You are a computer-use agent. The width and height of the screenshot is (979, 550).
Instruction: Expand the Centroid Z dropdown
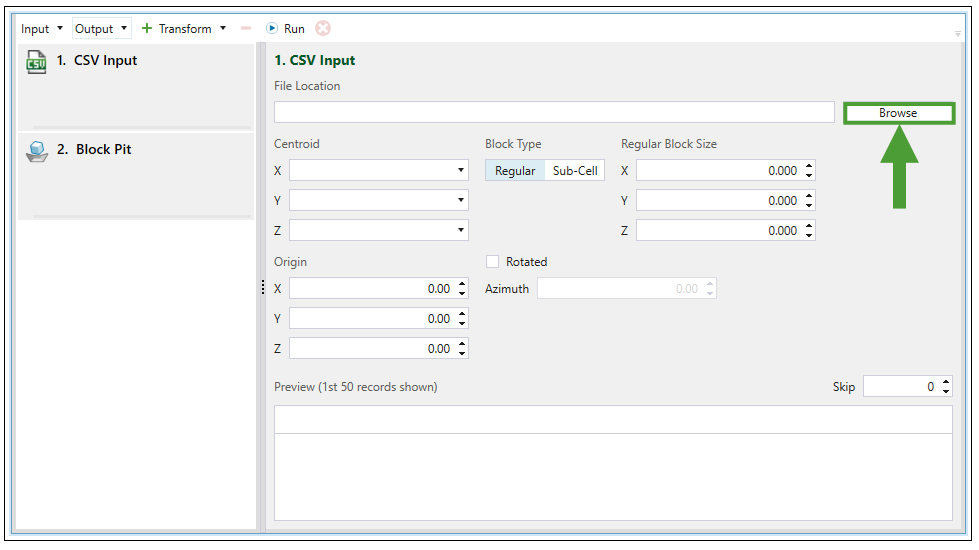[x=460, y=231]
